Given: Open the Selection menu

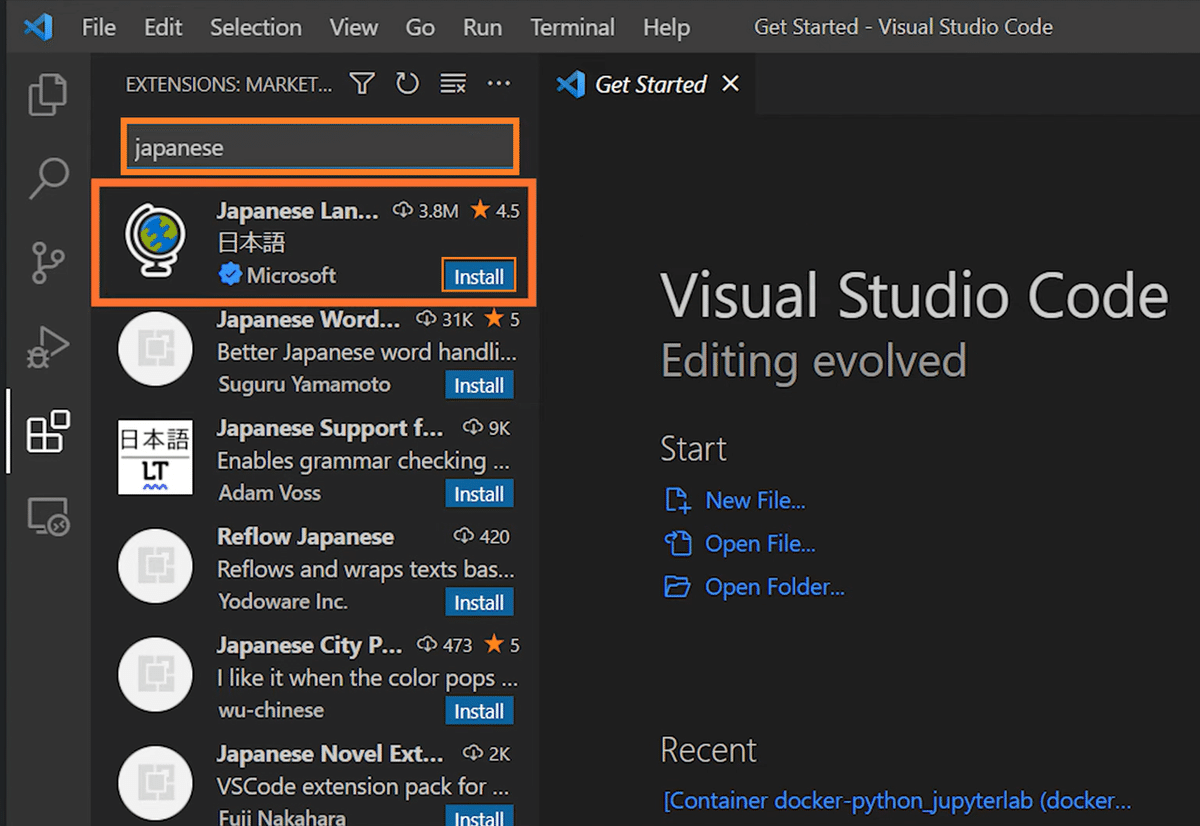Looking at the screenshot, I should tap(255, 27).
